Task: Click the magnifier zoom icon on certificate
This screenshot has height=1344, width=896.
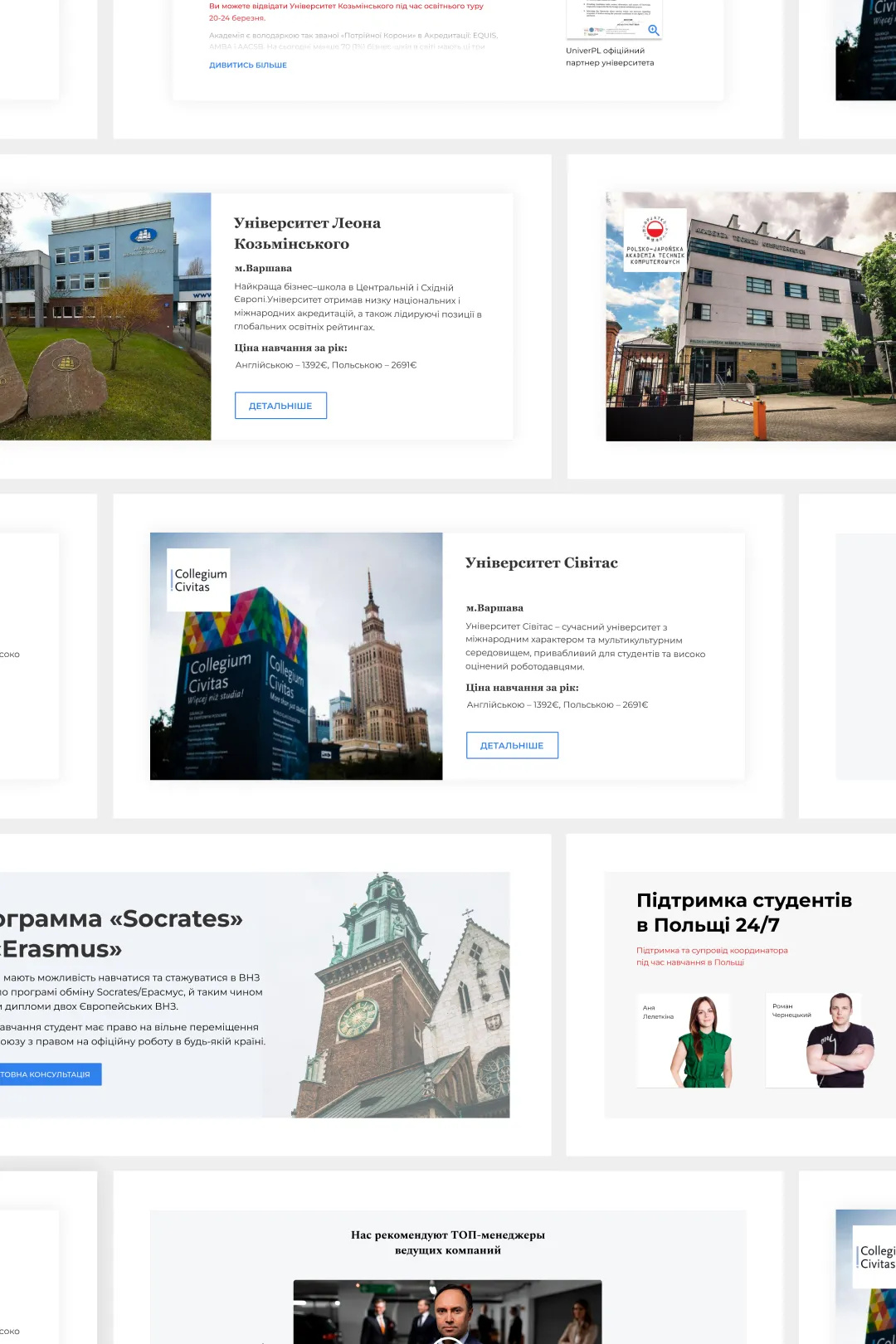Action: pyautogui.click(x=654, y=30)
